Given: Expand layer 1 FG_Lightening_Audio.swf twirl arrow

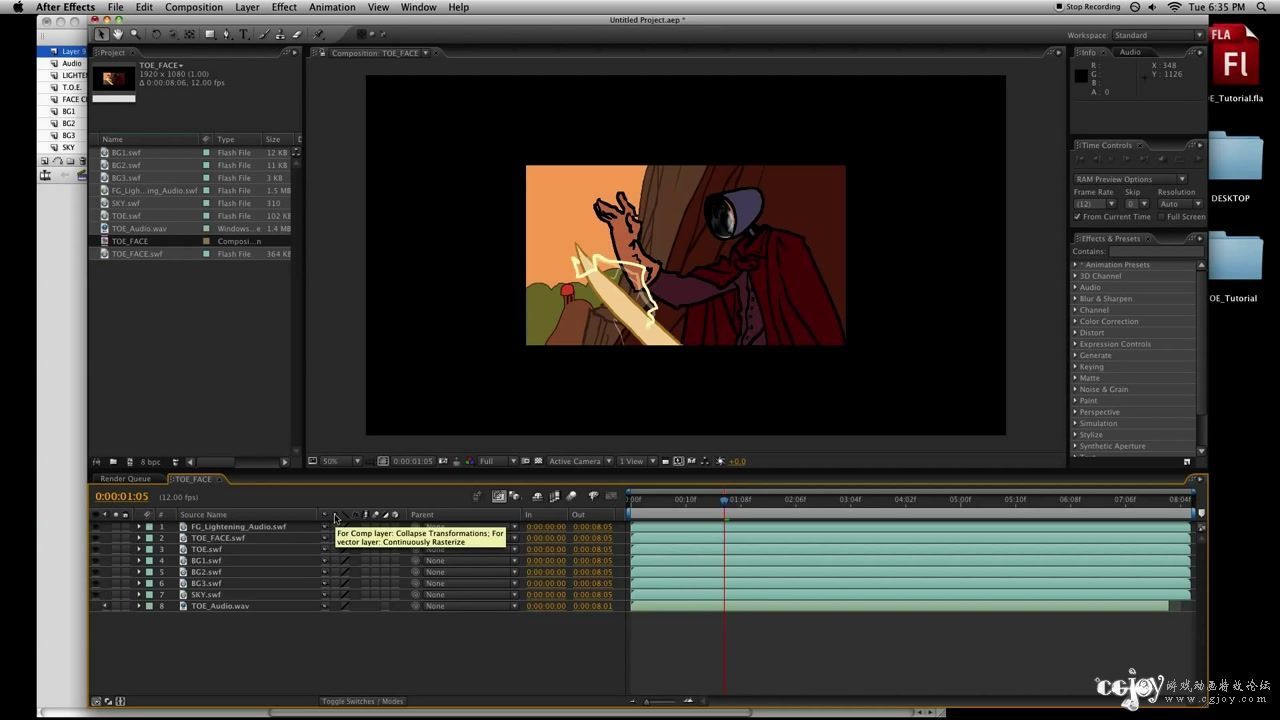Looking at the screenshot, I should pos(139,526).
